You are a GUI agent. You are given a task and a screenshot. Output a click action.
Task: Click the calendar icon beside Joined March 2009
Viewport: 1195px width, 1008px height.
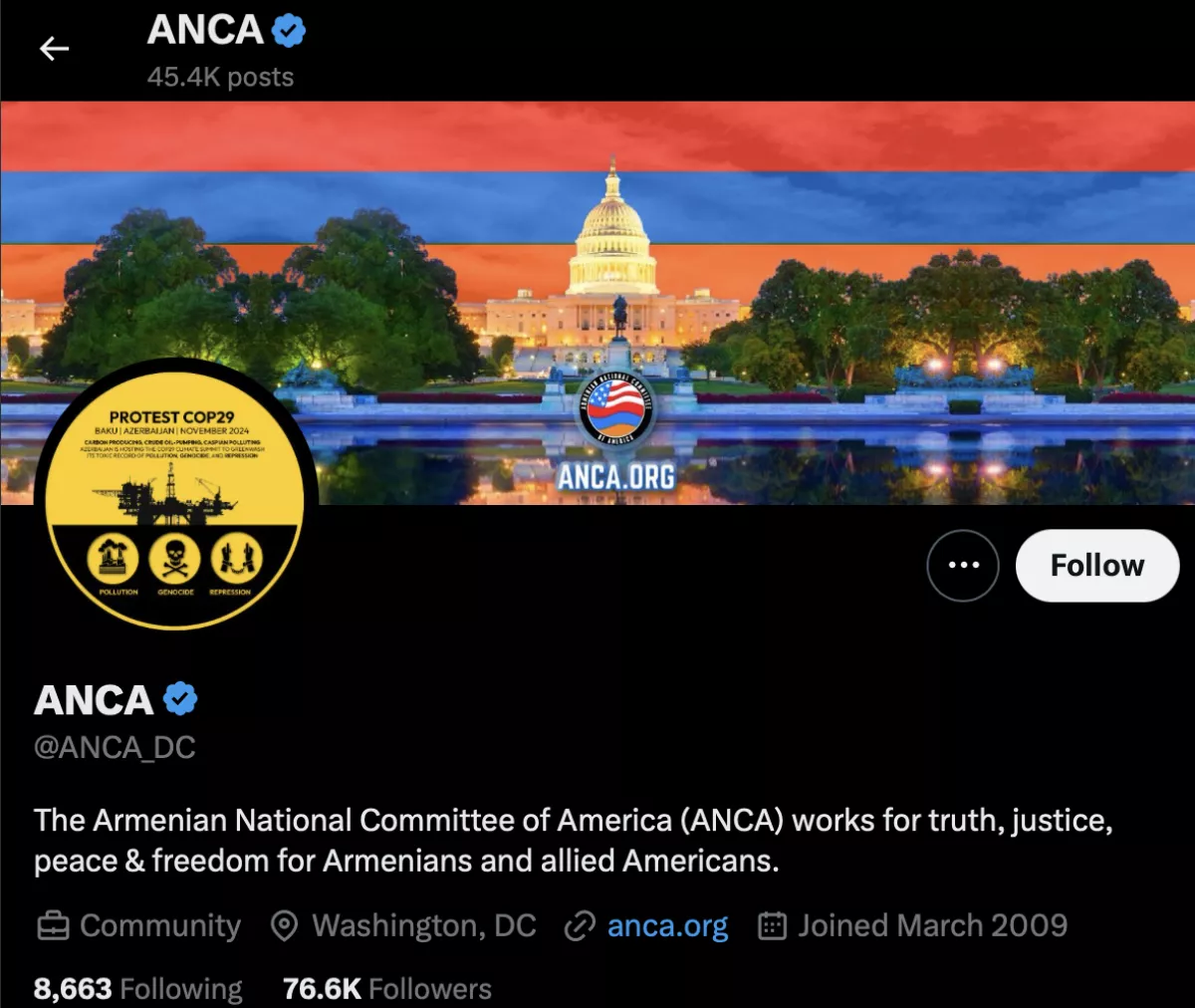pos(773,926)
